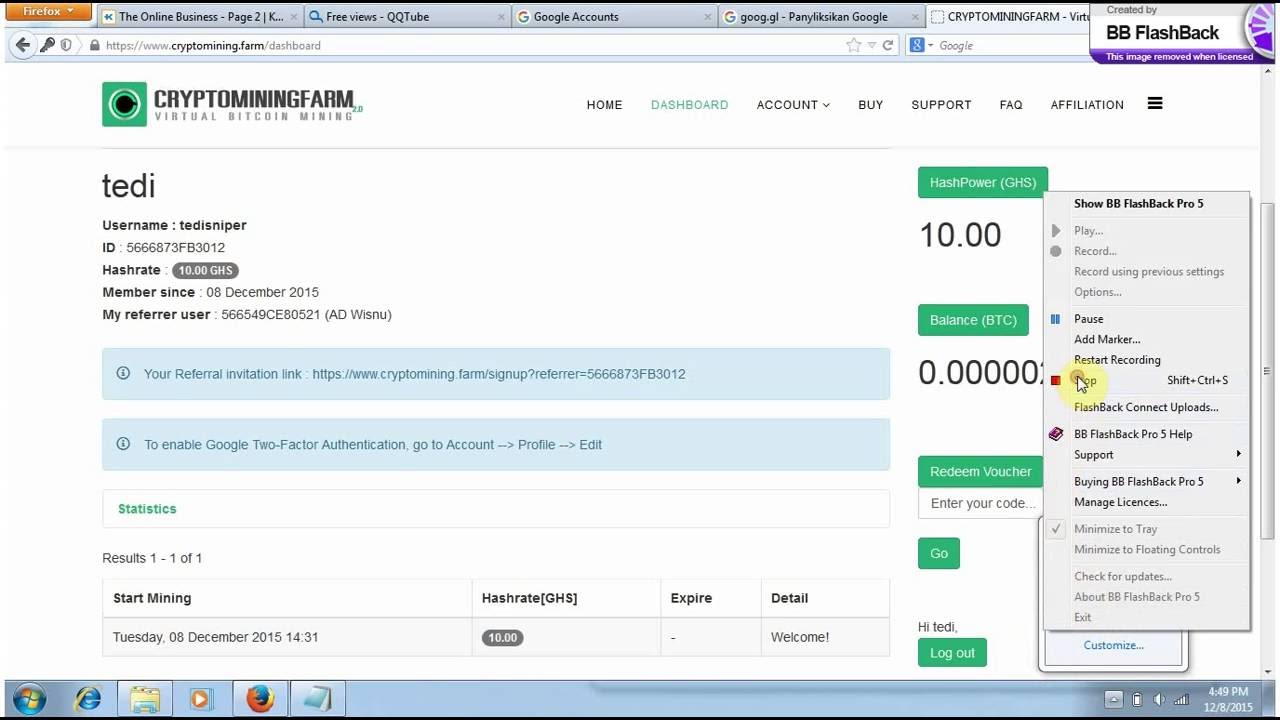Click the book icon for FlashBack Help
1280x720 pixels.
tap(1055, 434)
